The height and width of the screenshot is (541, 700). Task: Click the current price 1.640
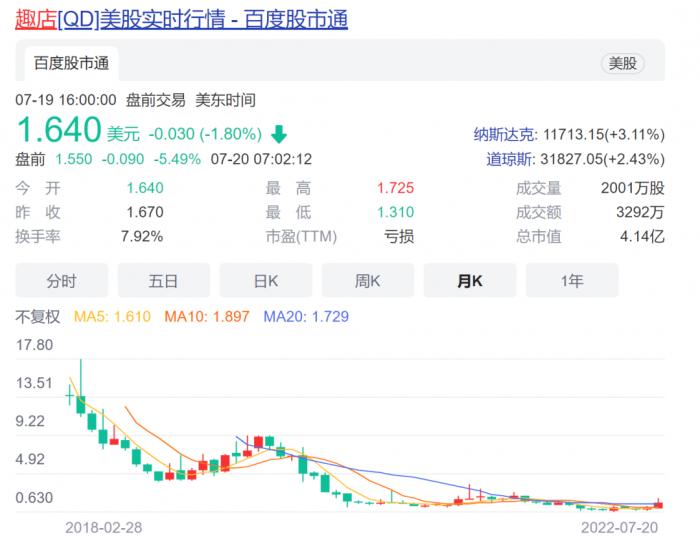click(59, 129)
